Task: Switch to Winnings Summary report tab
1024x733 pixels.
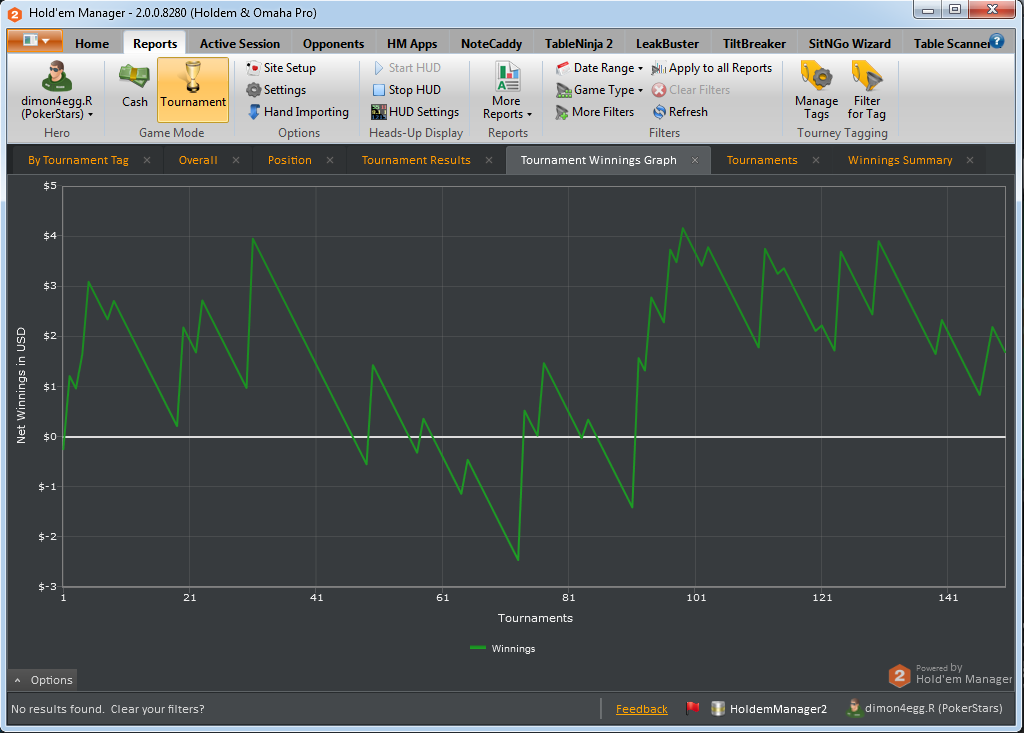Action: point(900,160)
